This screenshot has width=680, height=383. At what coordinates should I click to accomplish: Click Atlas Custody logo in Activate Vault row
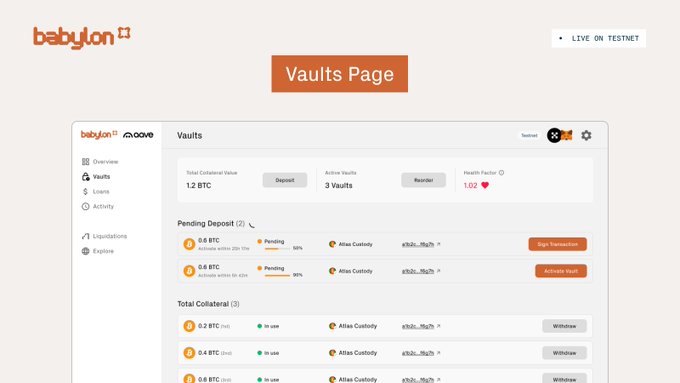332,271
